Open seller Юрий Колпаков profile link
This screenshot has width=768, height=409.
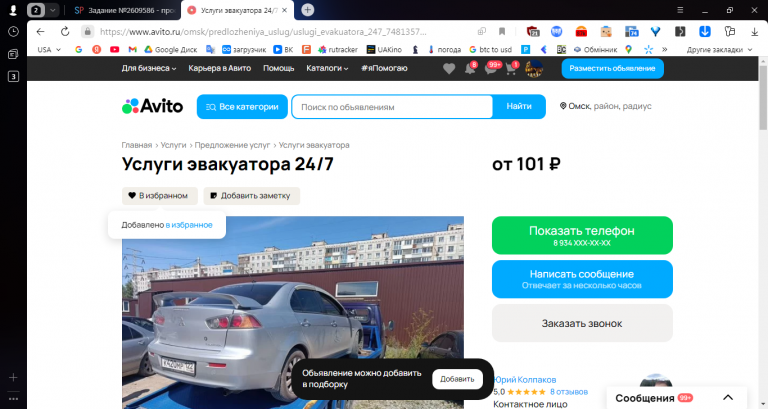click(525, 380)
